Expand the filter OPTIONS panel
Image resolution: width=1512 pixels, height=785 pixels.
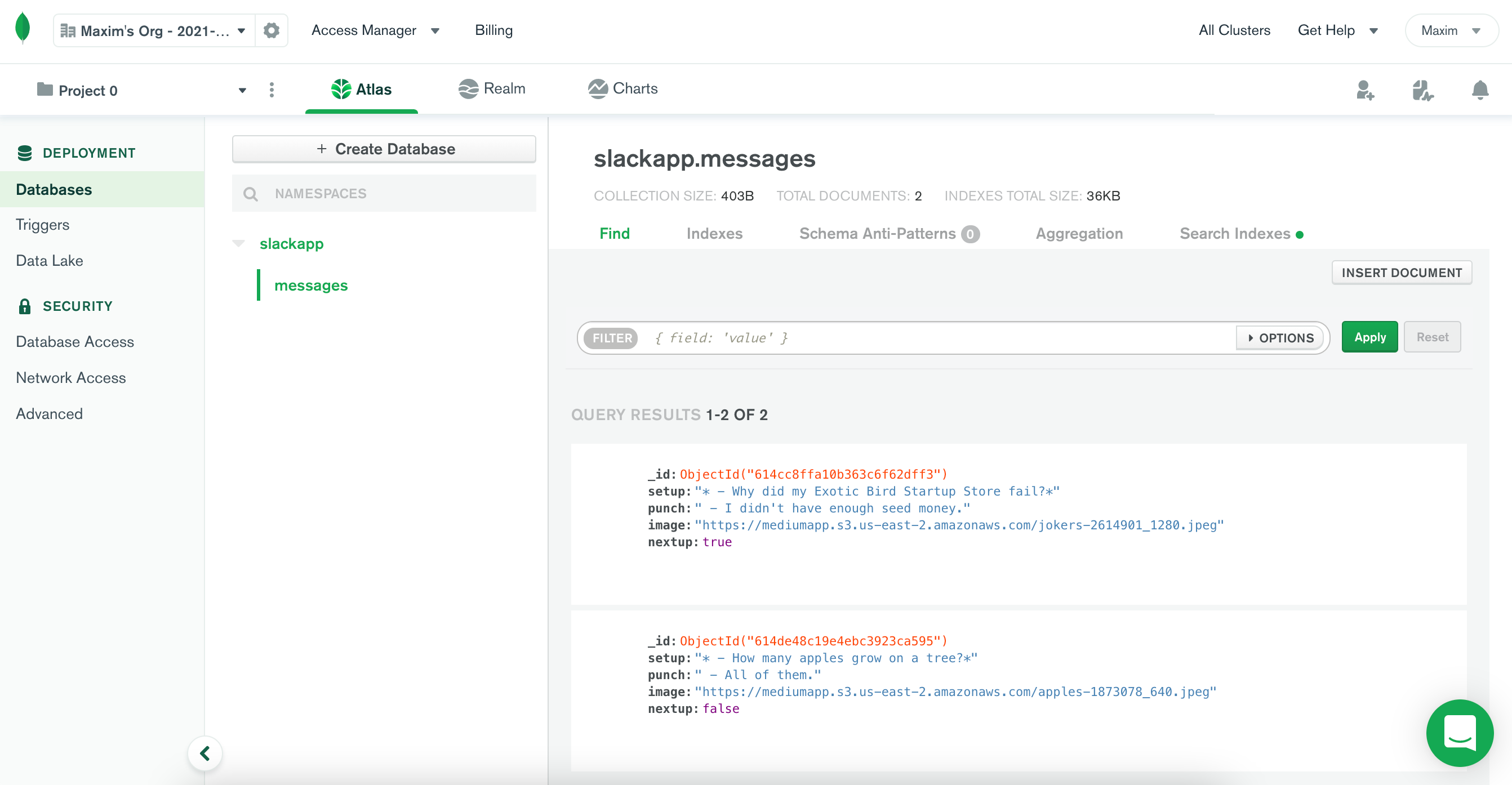coord(1279,337)
